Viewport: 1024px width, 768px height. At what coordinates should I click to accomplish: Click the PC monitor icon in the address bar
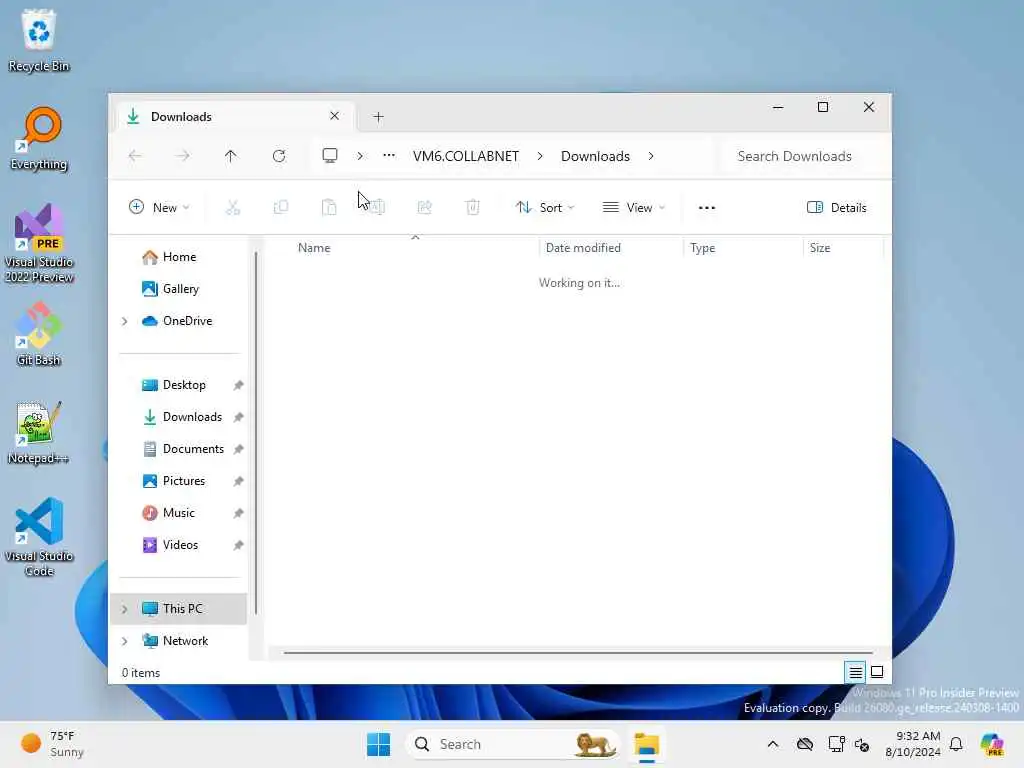330,156
